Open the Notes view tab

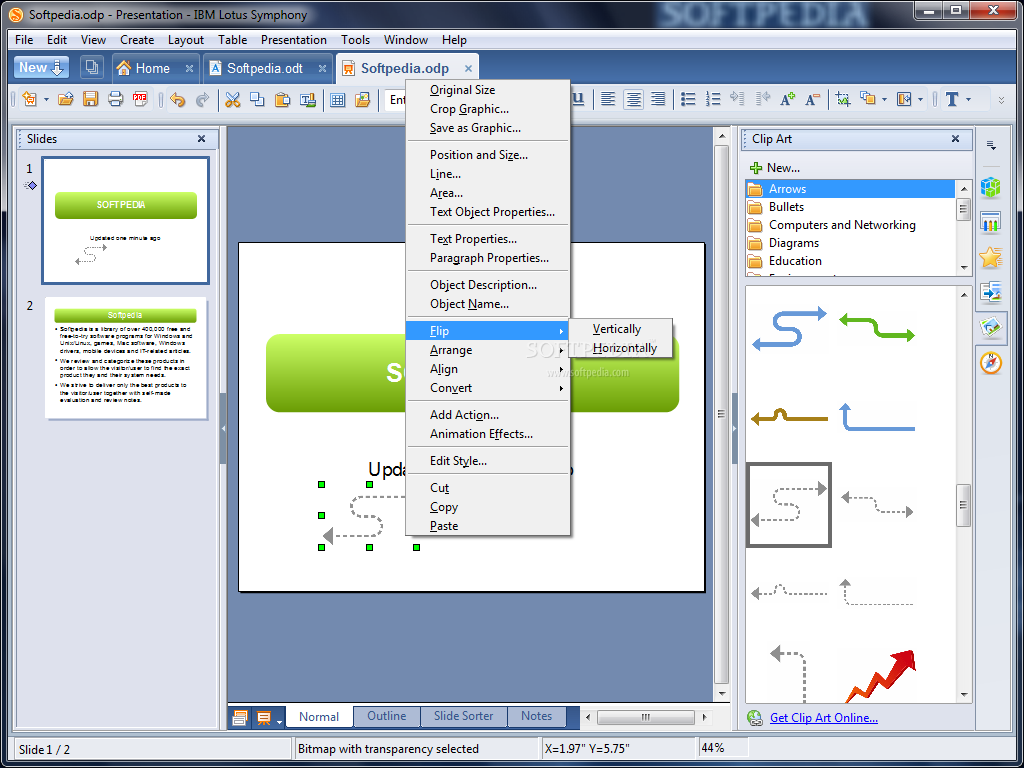[x=536, y=716]
